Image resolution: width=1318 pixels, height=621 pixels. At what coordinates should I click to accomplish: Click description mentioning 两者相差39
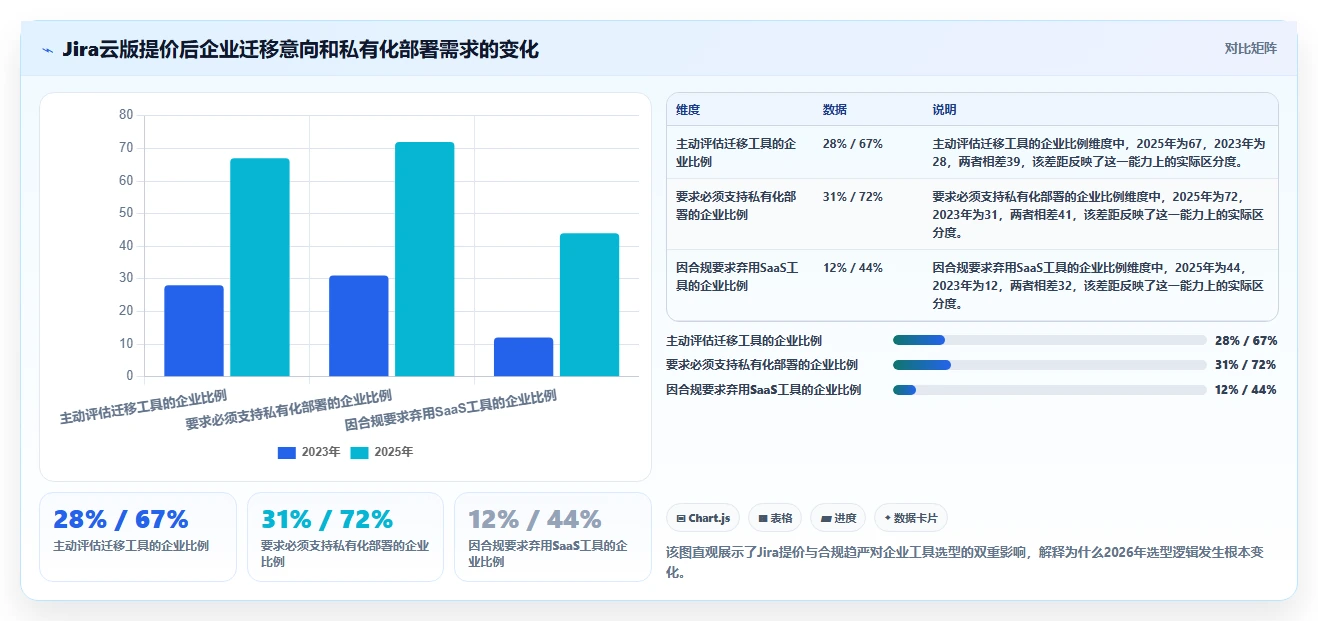point(1099,152)
